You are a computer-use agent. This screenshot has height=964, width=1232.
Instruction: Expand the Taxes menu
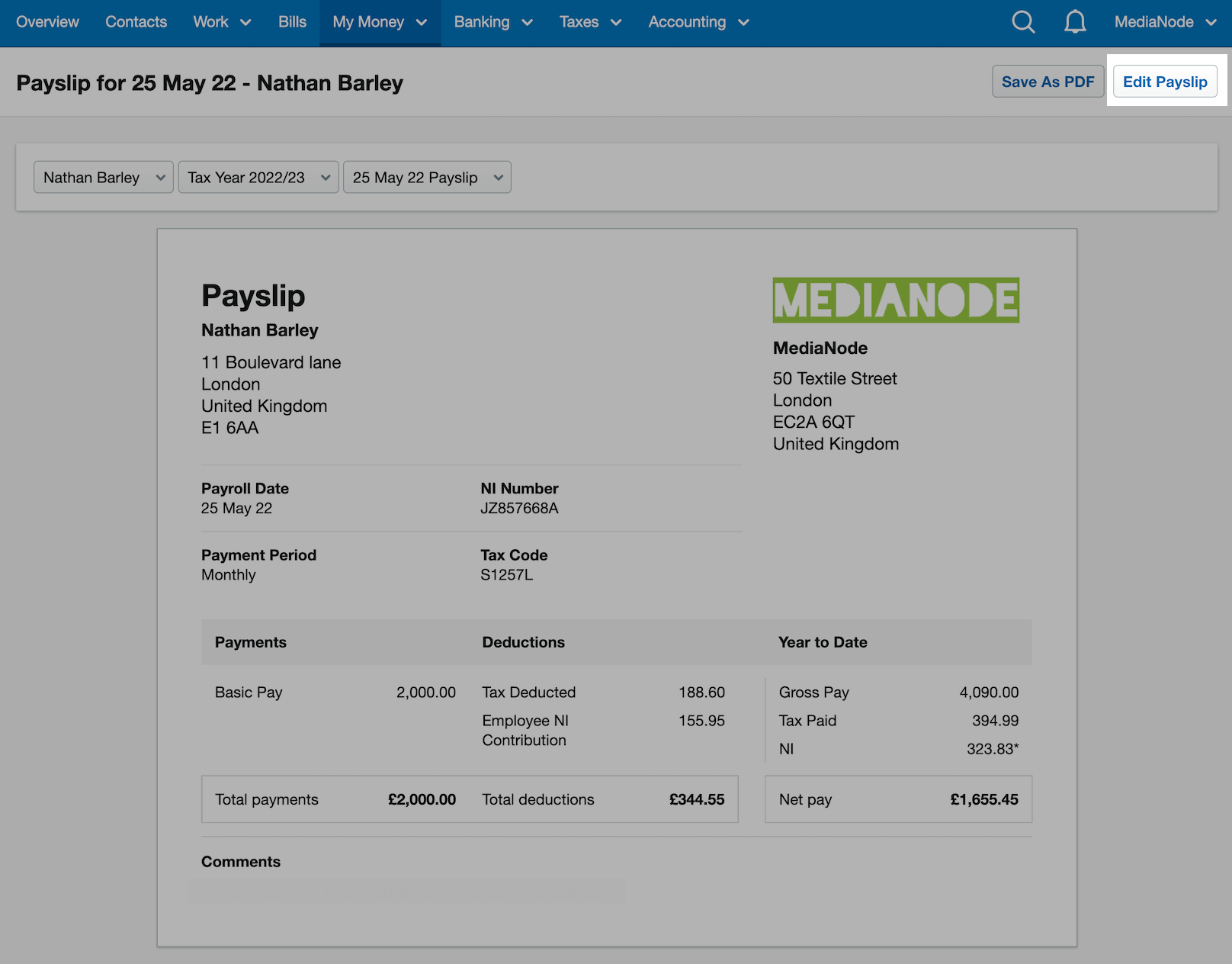[591, 22]
